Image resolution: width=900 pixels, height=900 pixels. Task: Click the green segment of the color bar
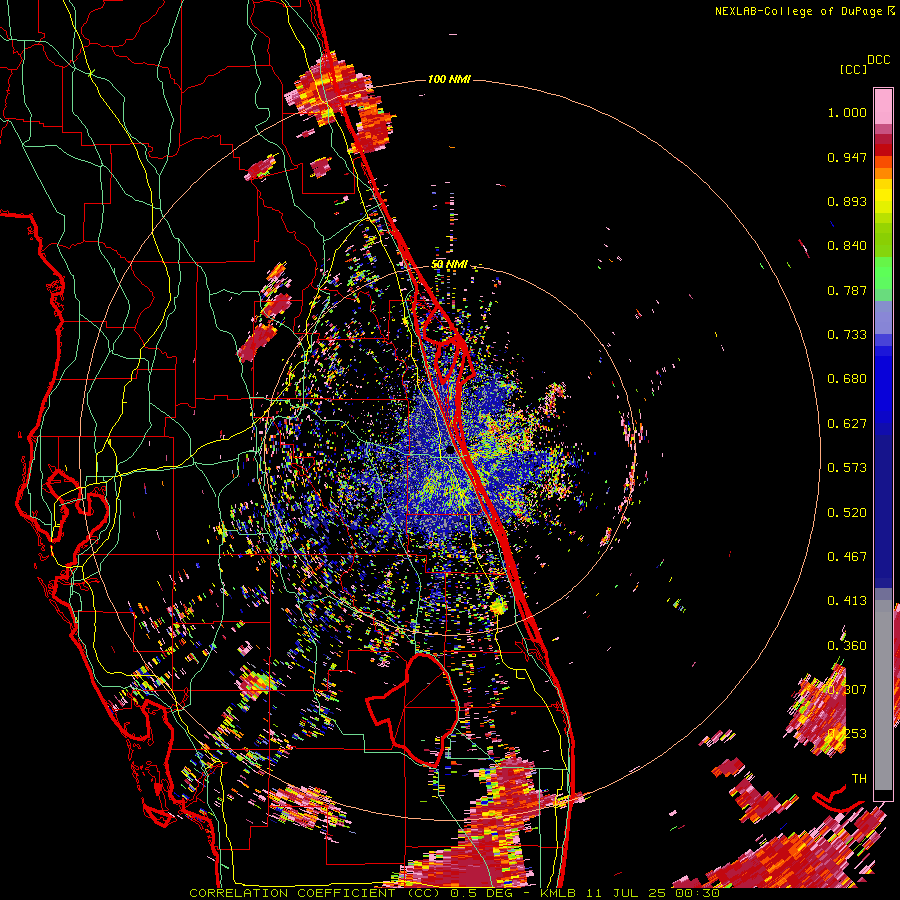click(x=883, y=278)
